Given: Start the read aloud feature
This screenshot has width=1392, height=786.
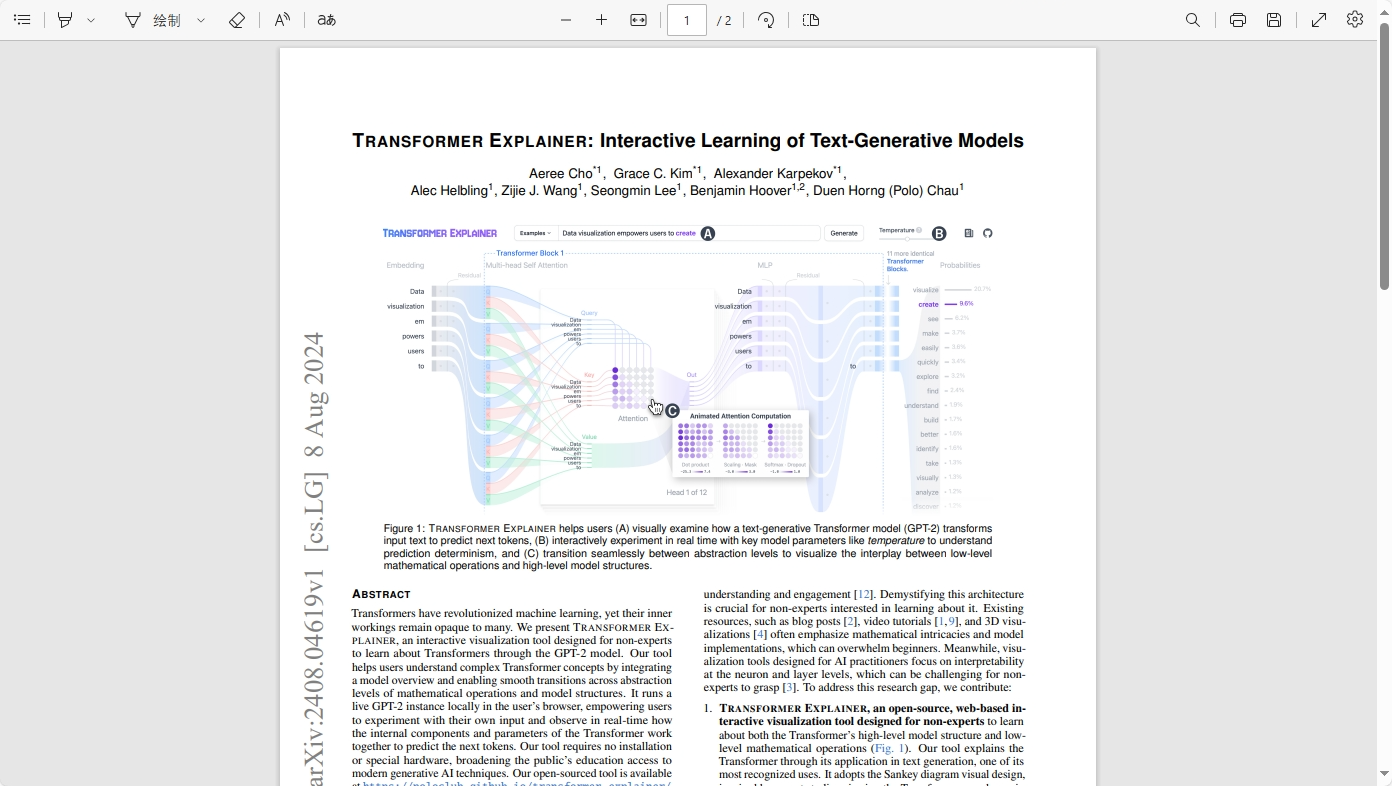Looking at the screenshot, I should [x=282, y=20].
